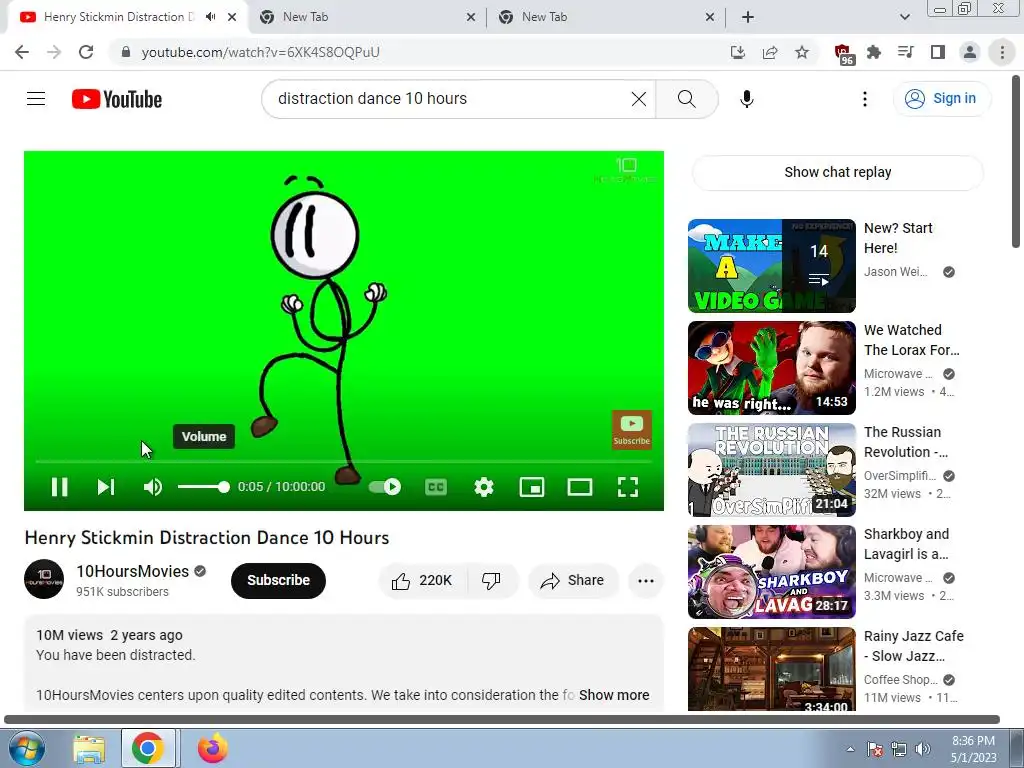Open the tab search dropdown arrow
The image size is (1024, 768).
tap(904, 17)
